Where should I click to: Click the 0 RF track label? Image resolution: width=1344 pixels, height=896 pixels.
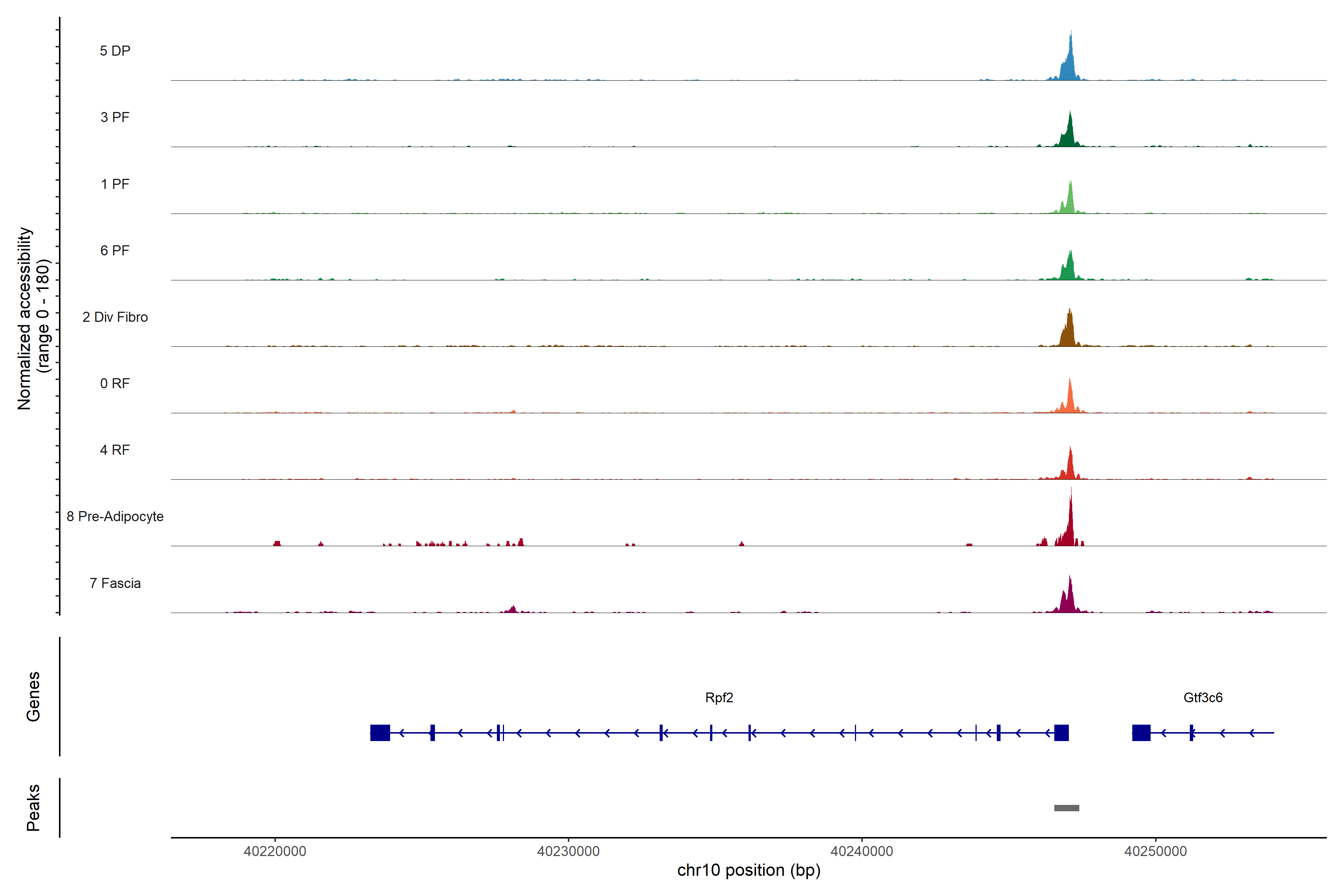tap(115, 383)
